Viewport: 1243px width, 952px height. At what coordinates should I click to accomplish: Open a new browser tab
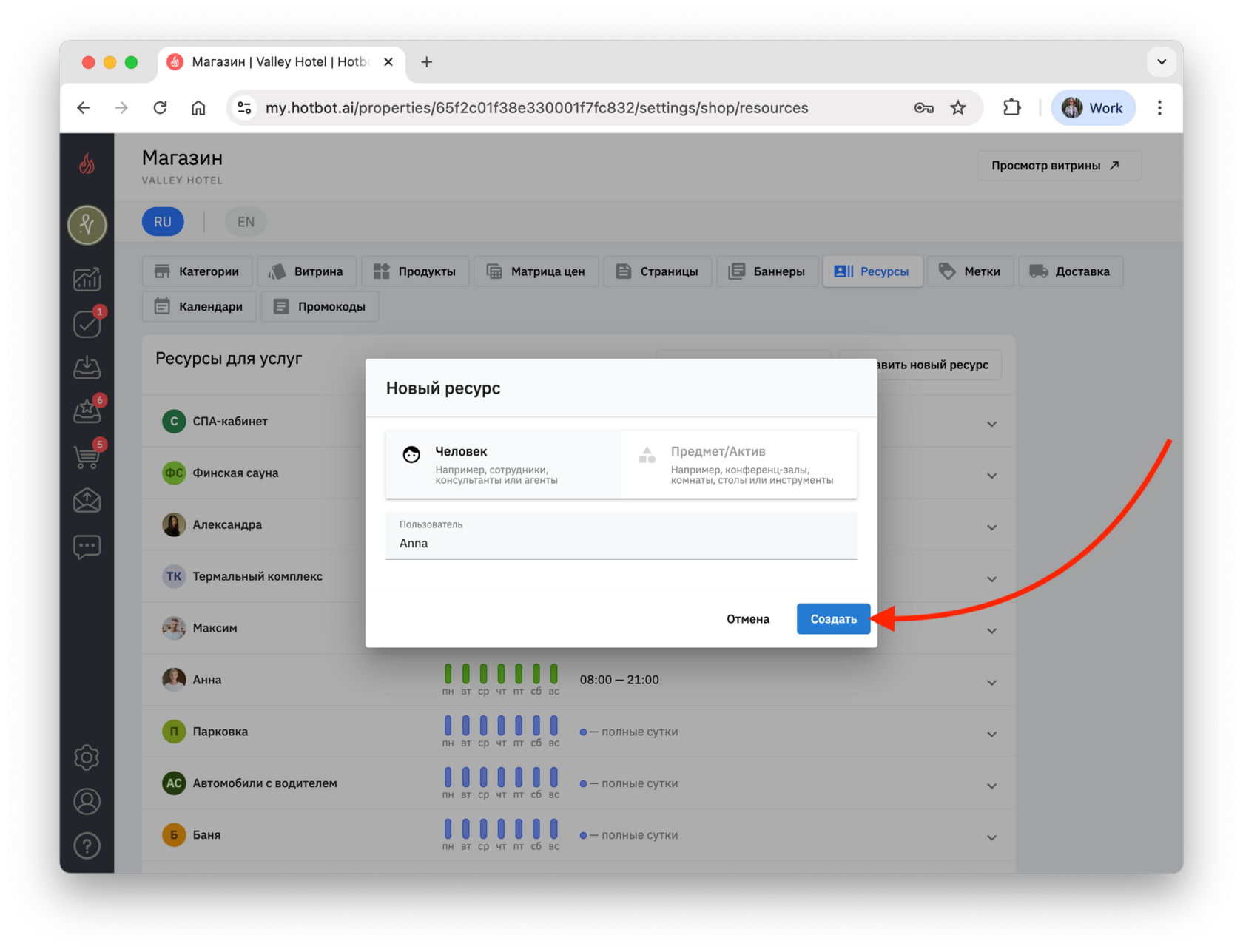point(426,62)
